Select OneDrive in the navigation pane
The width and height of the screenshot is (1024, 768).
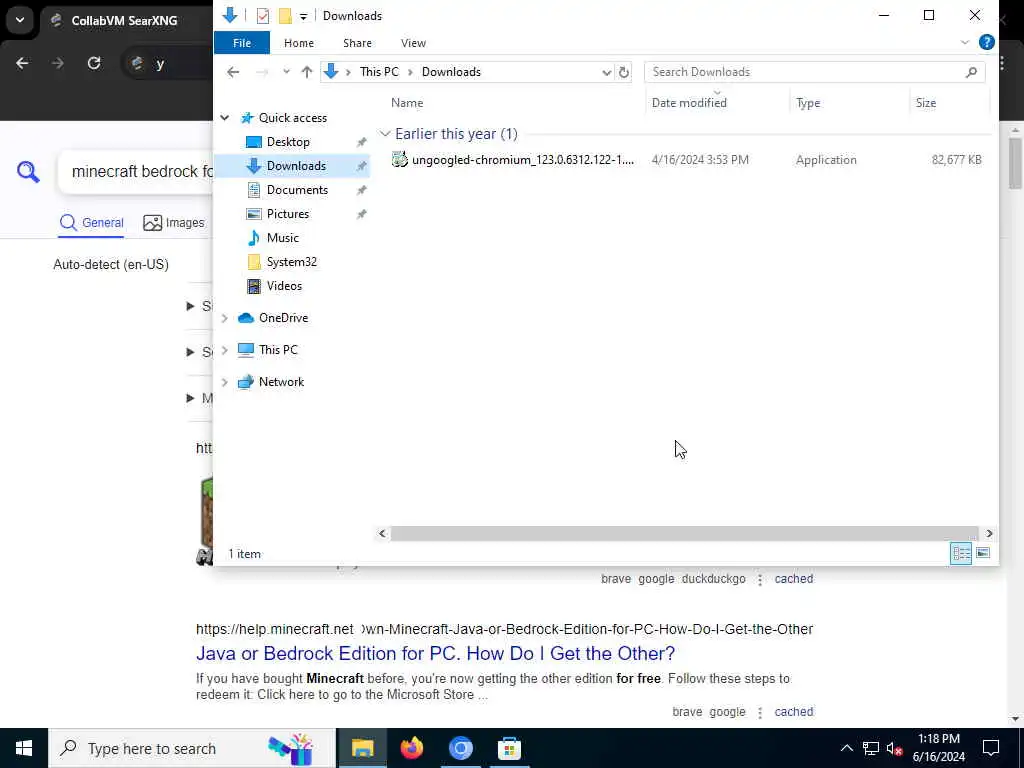283,318
